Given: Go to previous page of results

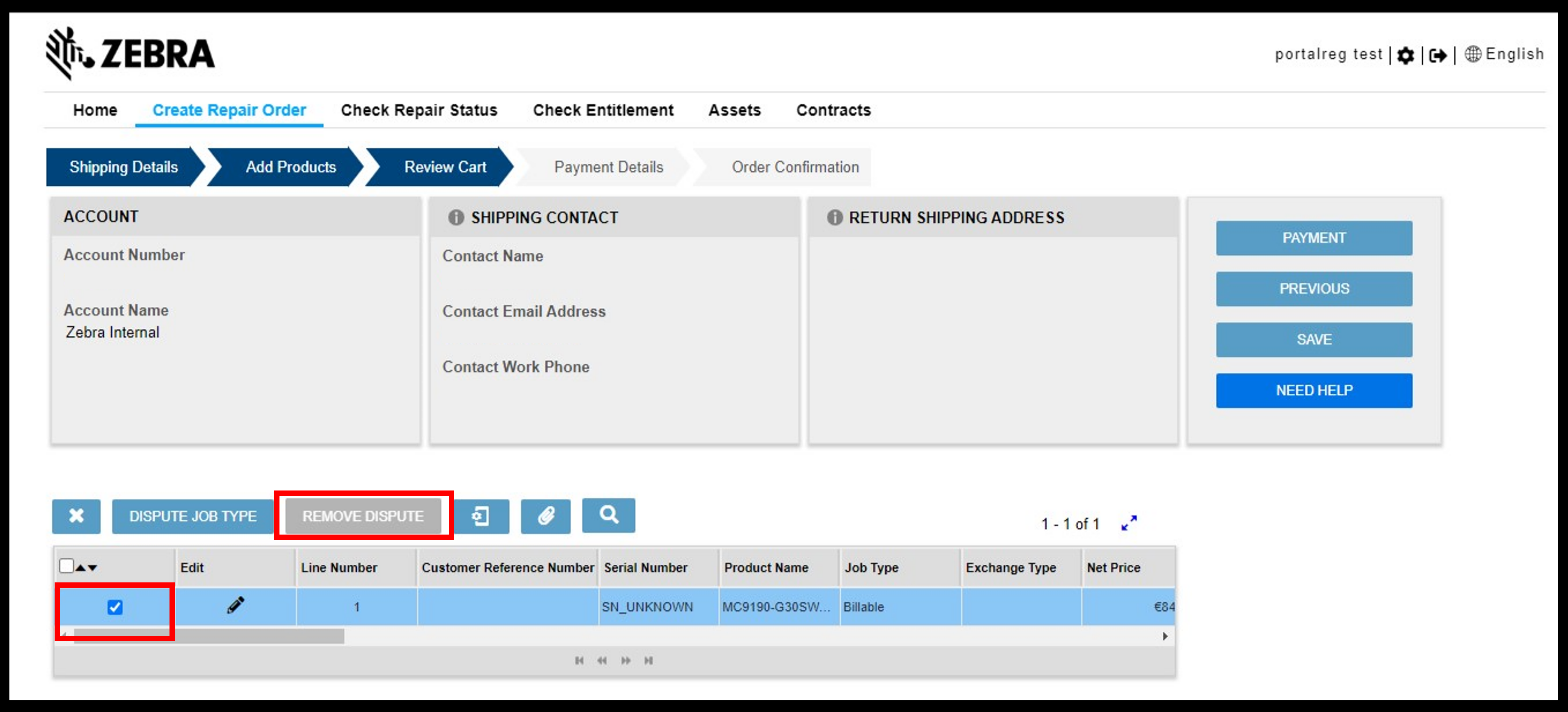Looking at the screenshot, I should (602, 660).
